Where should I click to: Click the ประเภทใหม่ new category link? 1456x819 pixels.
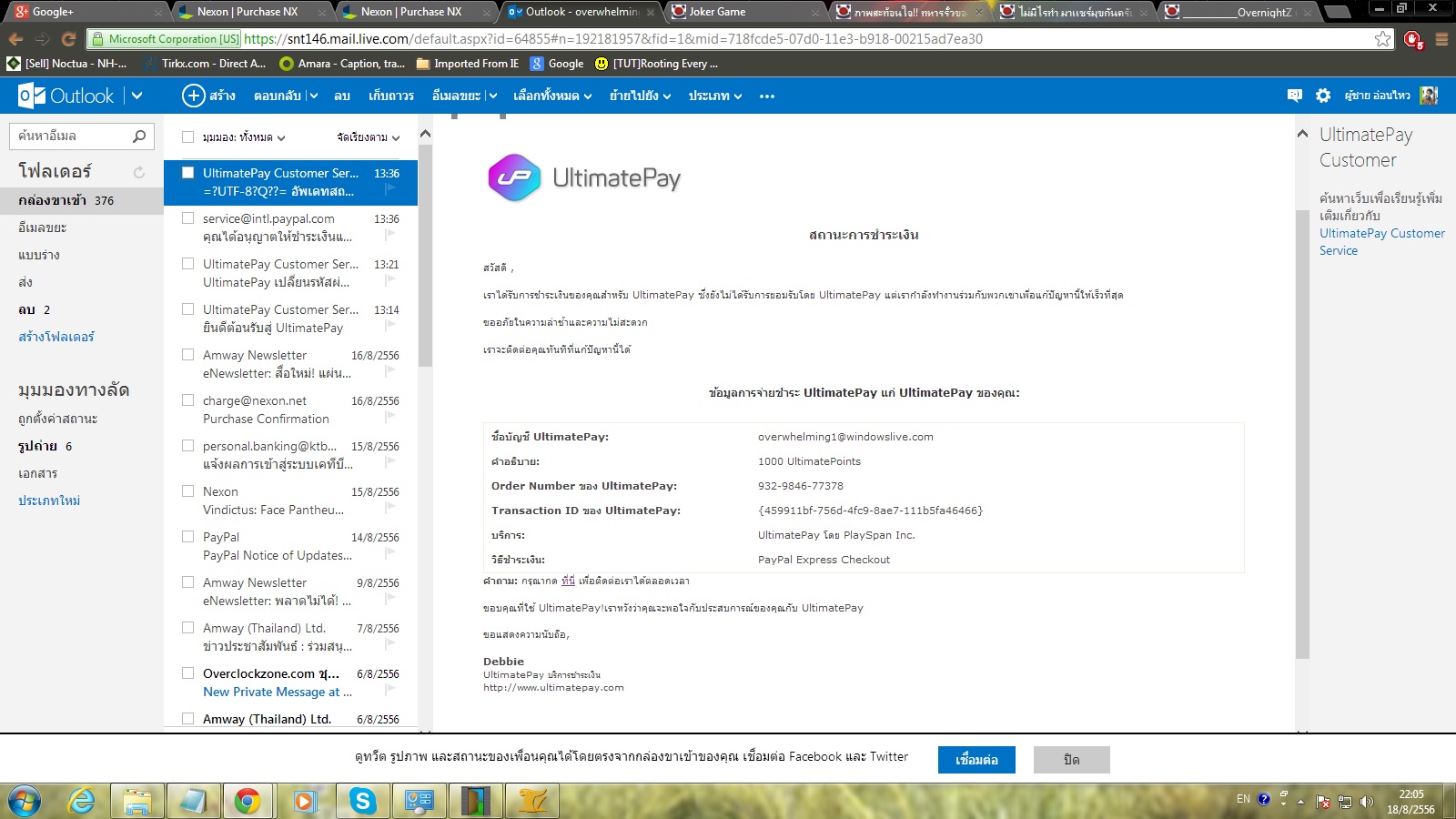click(49, 500)
